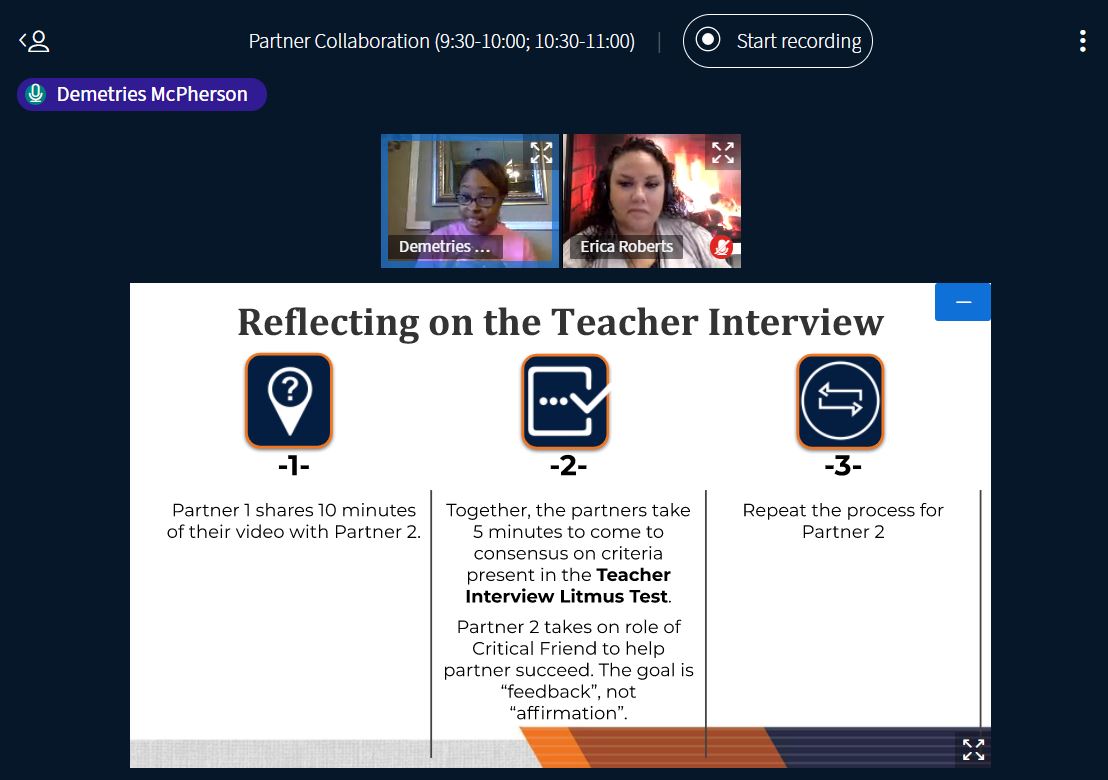This screenshot has width=1108, height=780.
Task: Open the three-dot more options menu
Action: 1083,41
